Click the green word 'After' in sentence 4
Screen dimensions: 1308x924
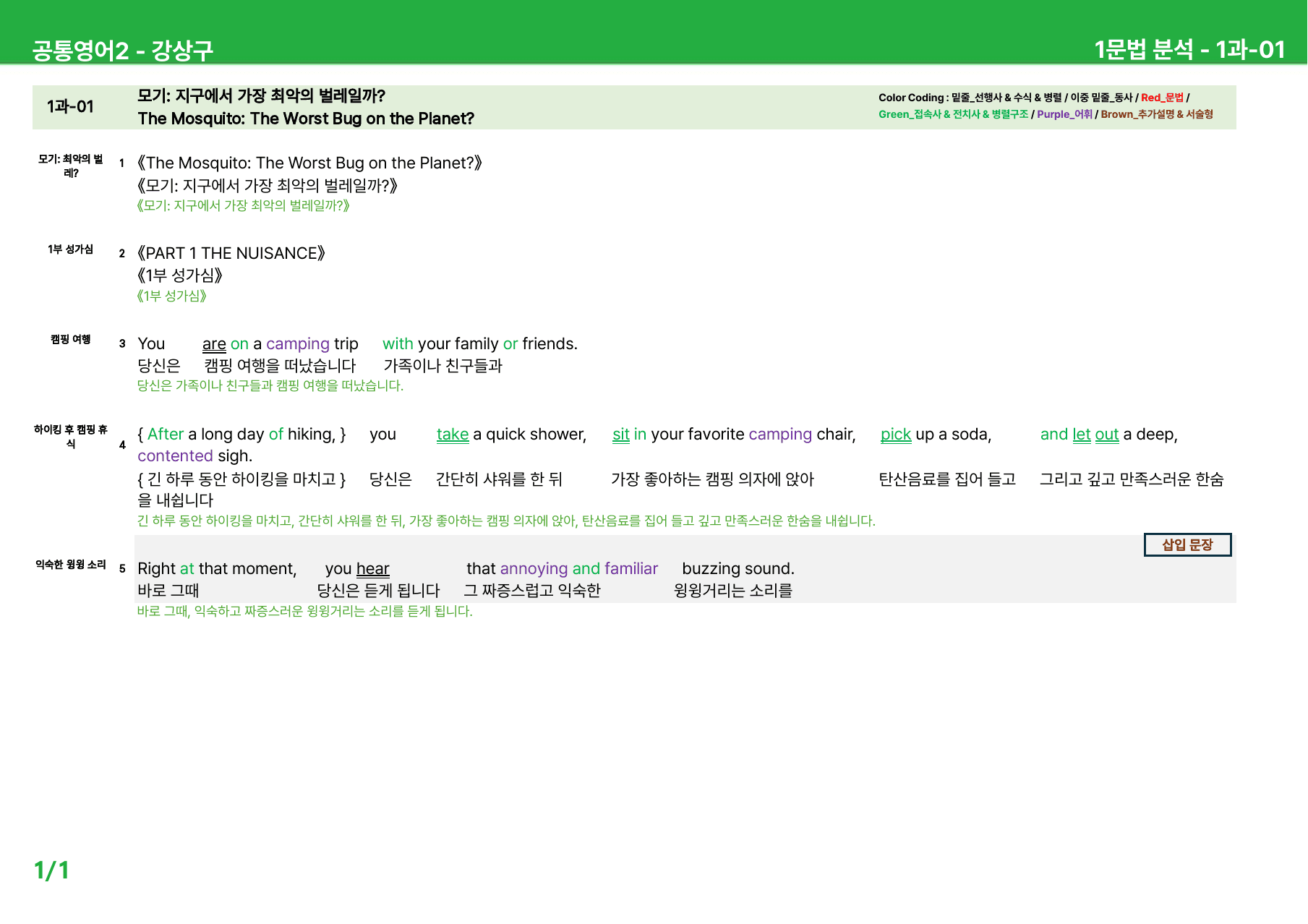tap(166, 435)
